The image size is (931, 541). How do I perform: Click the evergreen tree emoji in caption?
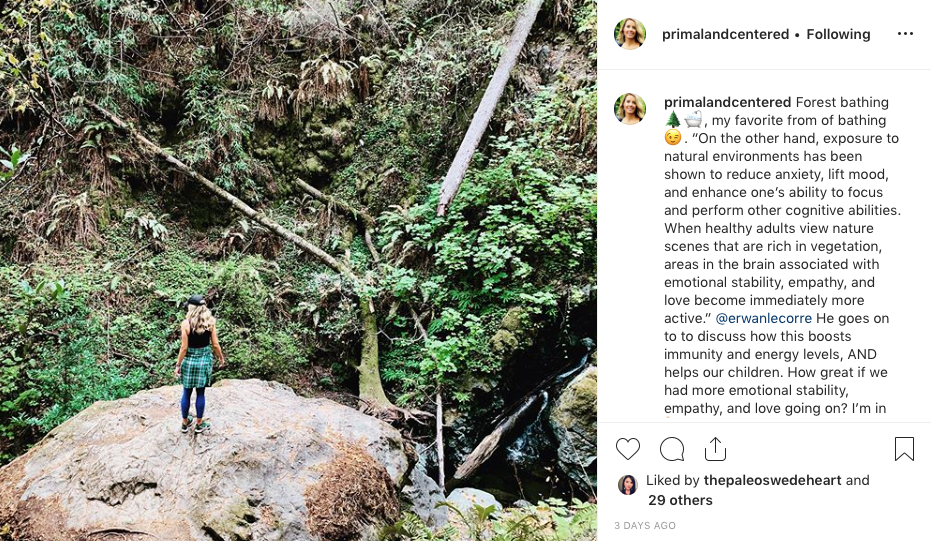point(672,121)
